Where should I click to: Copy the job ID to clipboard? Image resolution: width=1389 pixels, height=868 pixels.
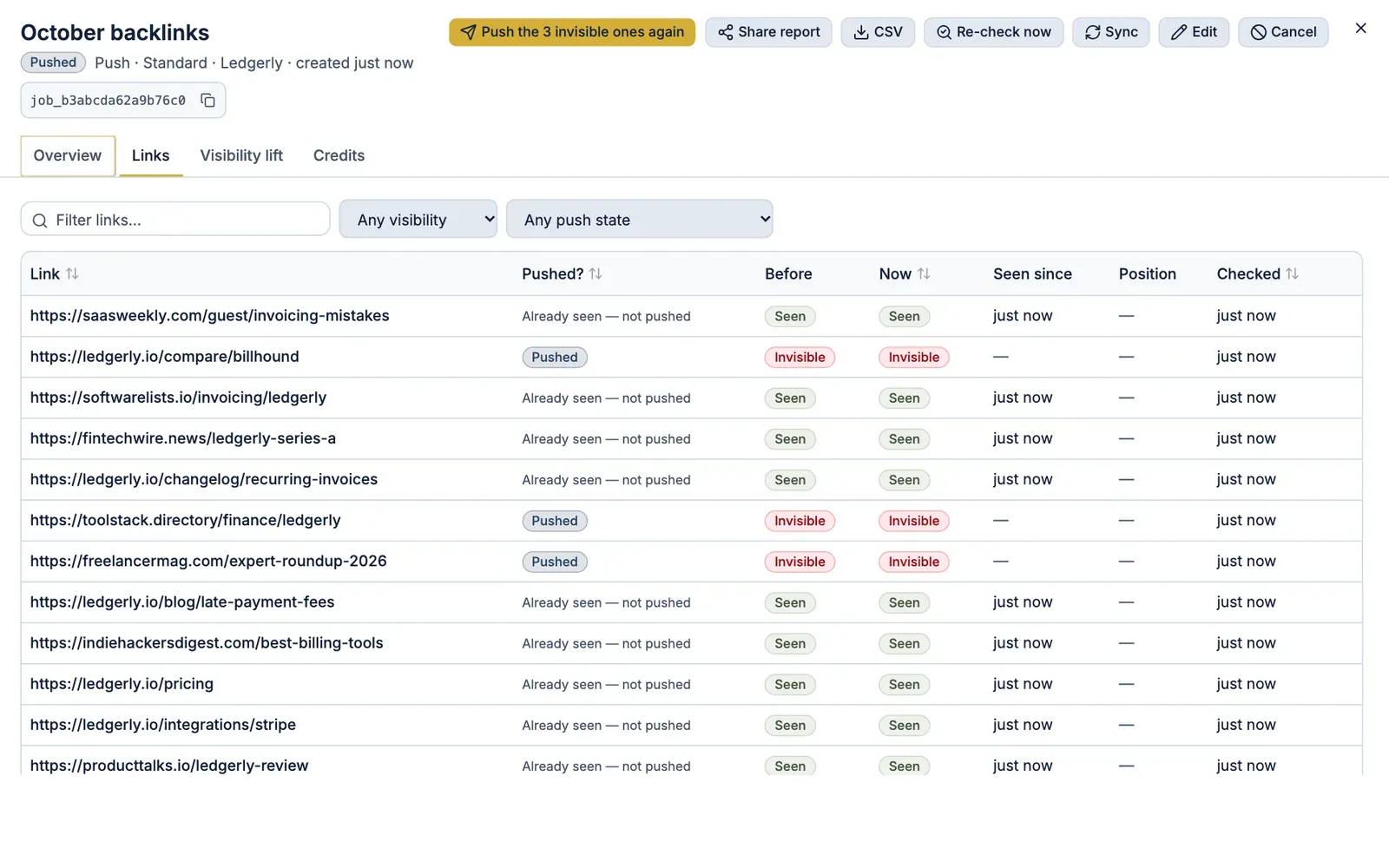click(x=207, y=101)
